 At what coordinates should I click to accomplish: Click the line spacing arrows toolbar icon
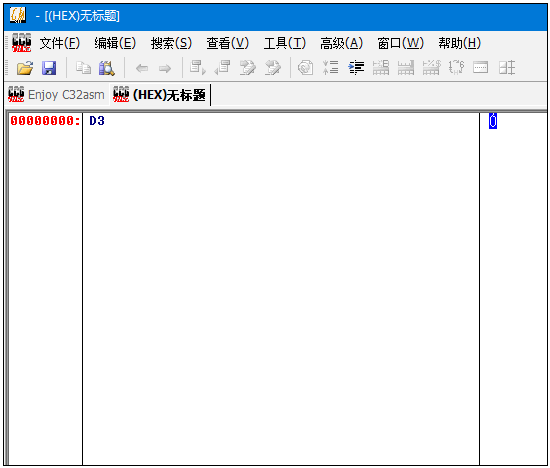(331, 68)
